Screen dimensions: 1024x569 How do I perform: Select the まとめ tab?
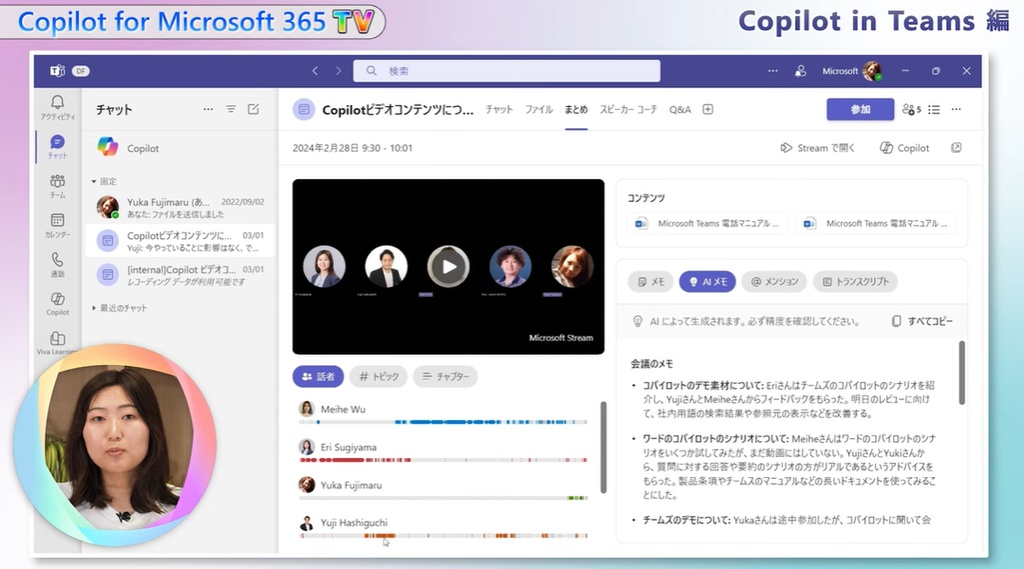point(576,109)
